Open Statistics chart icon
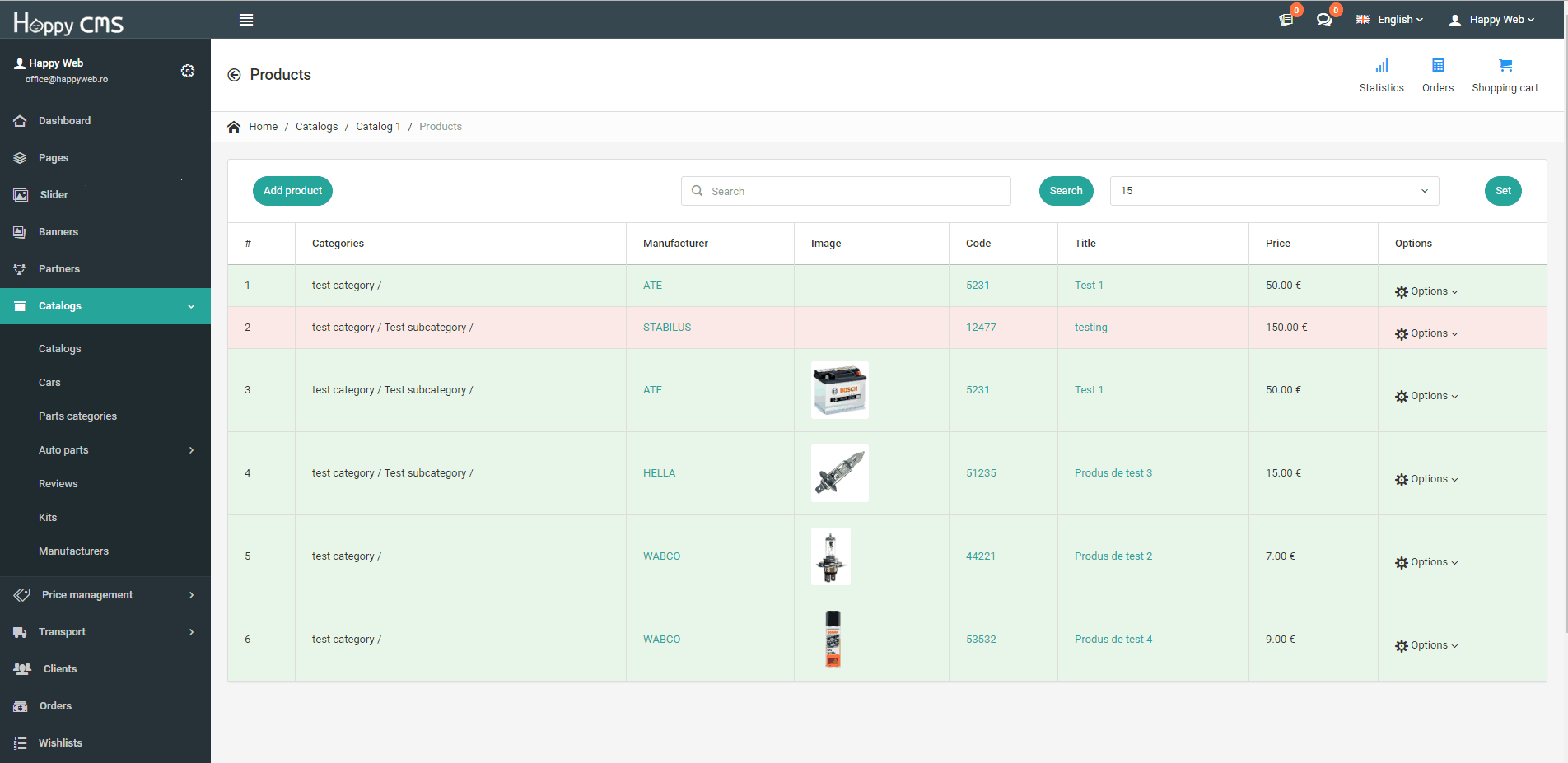1568x763 pixels. tap(1382, 65)
